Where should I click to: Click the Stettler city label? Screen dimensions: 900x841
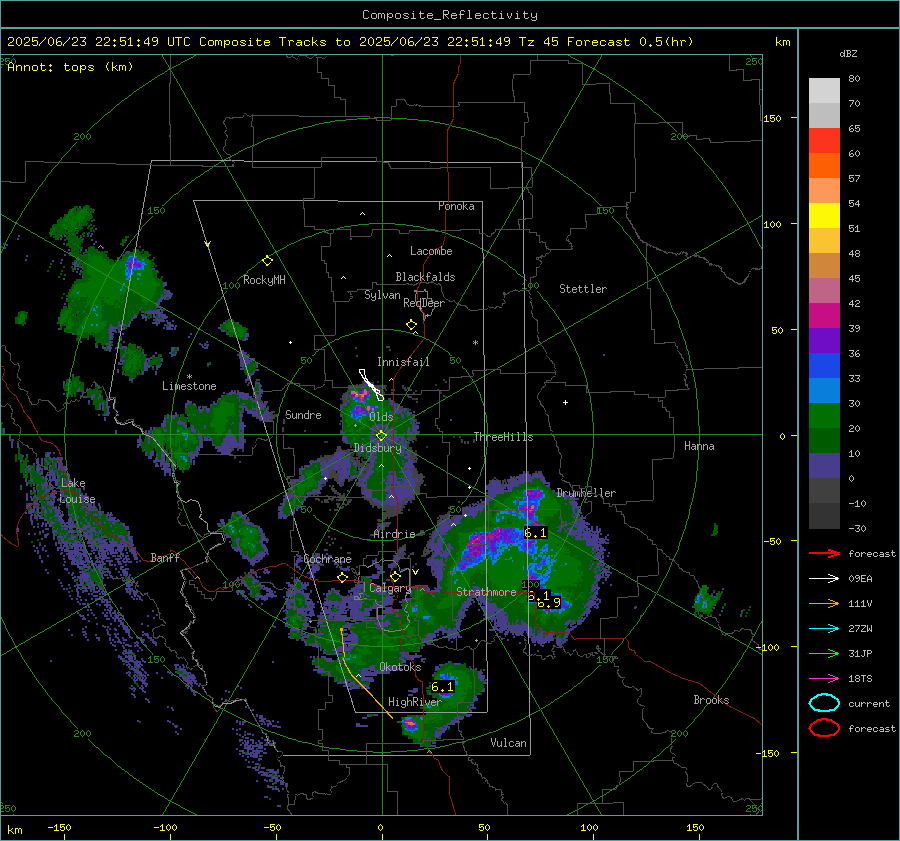point(583,289)
